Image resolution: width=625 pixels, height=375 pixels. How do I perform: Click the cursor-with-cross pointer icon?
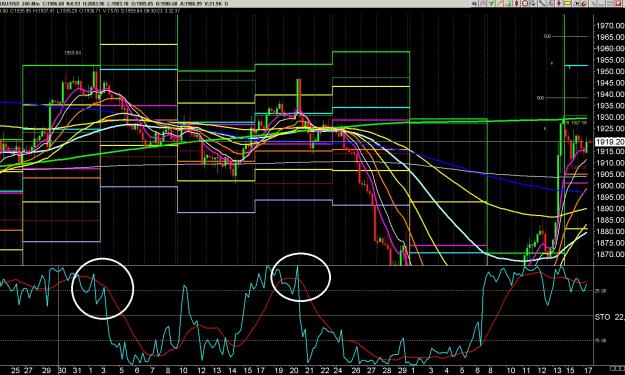point(576,4)
